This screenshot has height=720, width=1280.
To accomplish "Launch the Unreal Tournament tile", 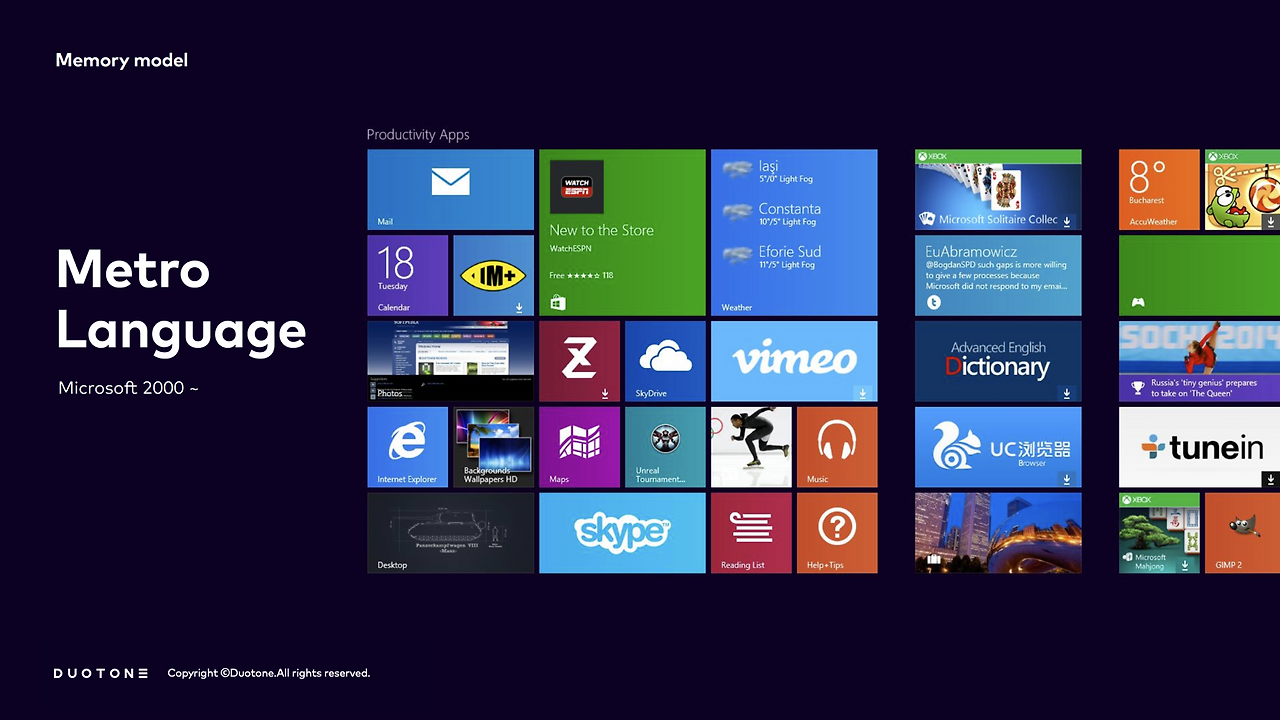I will (665, 447).
